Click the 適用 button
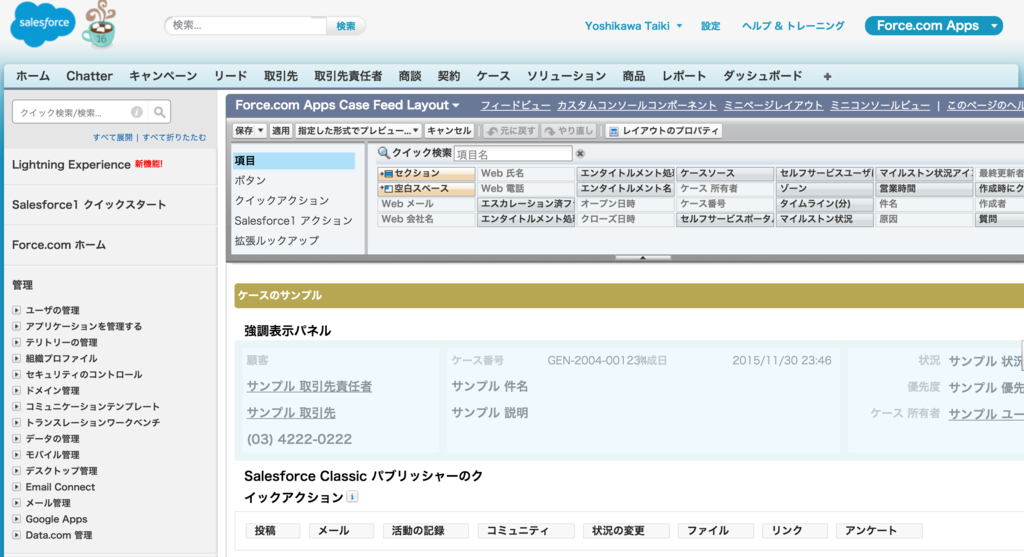 [x=281, y=131]
